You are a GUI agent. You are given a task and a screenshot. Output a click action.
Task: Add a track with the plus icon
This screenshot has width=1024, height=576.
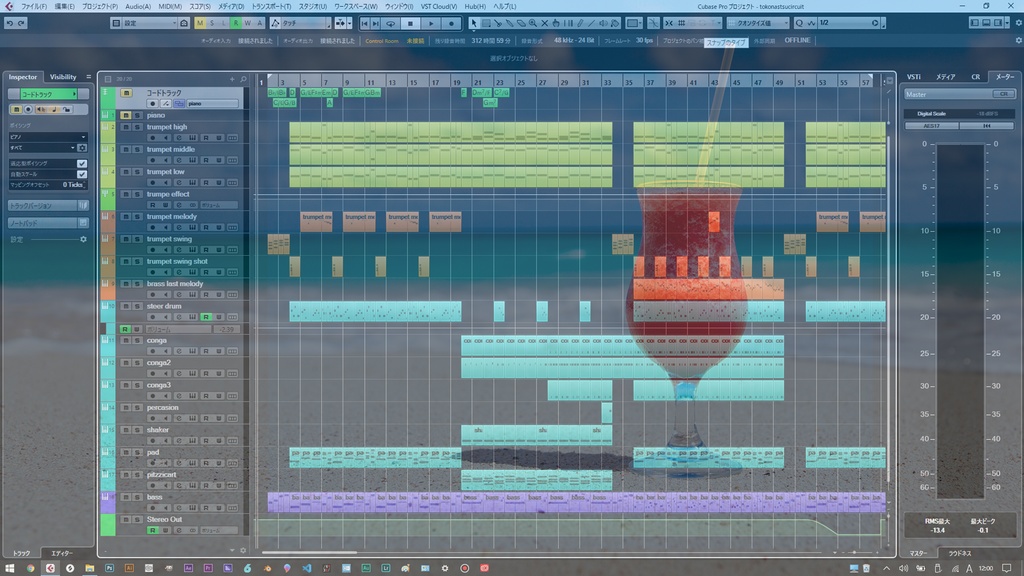coord(232,79)
